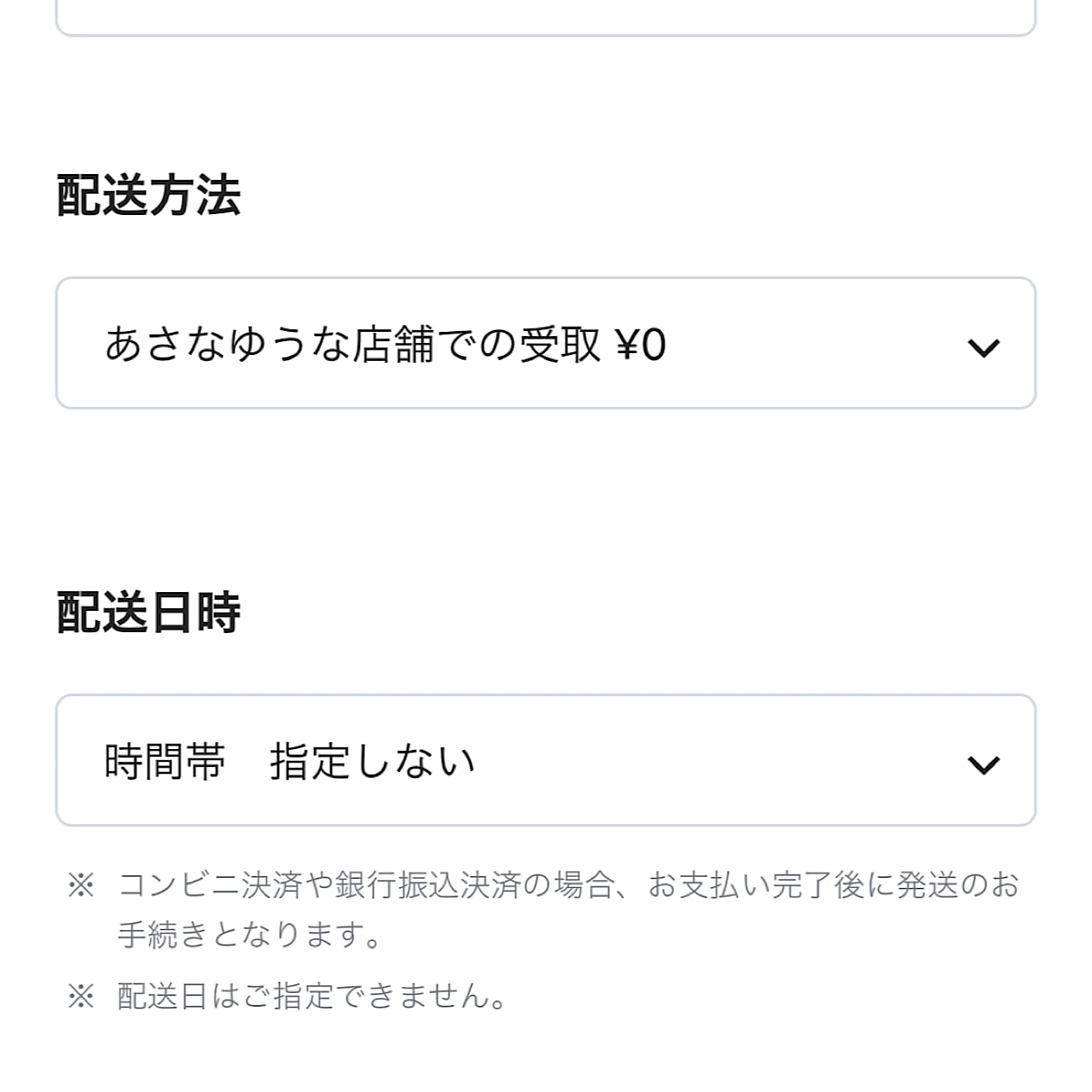This screenshot has height=1092, width=1092.
Task: Click the ※ mark beside the 配送日 note
Action: tap(81, 996)
